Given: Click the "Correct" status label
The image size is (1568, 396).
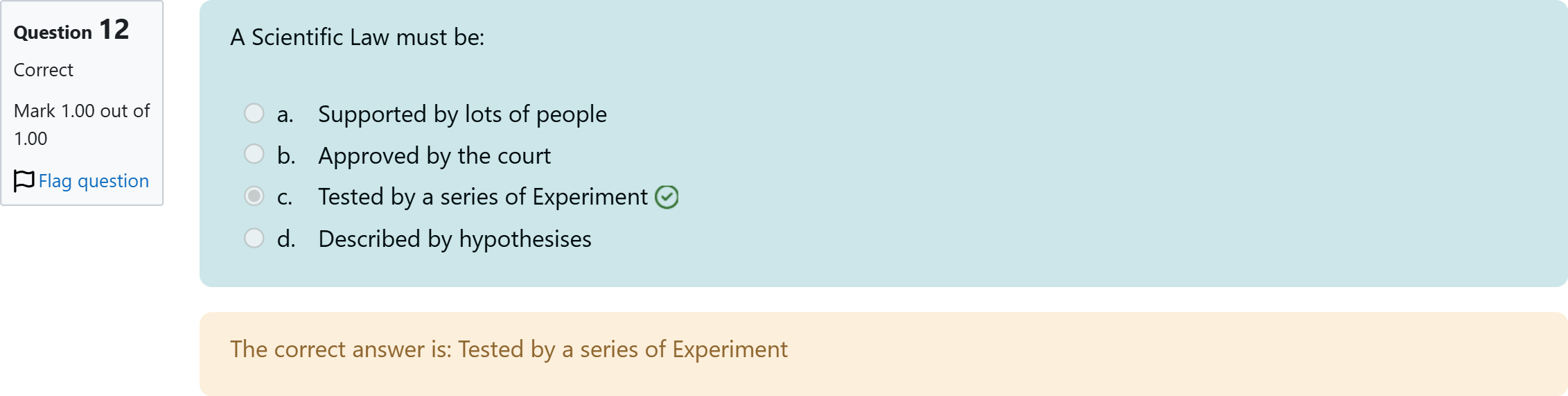Looking at the screenshot, I should pos(44,70).
